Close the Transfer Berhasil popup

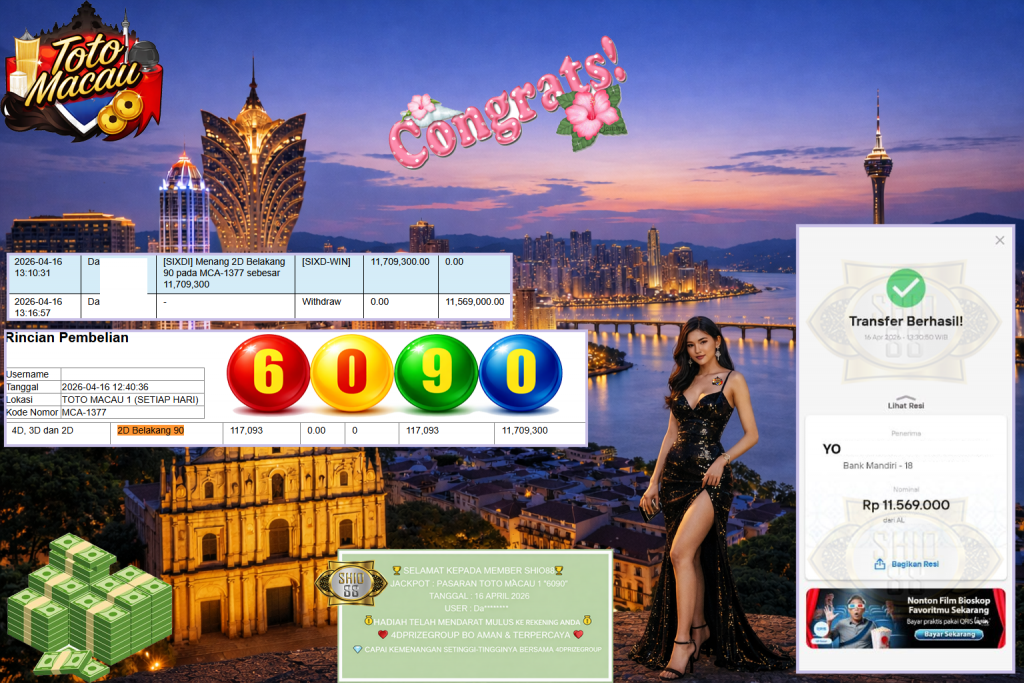pyautogui.click(x=999, y=240)
